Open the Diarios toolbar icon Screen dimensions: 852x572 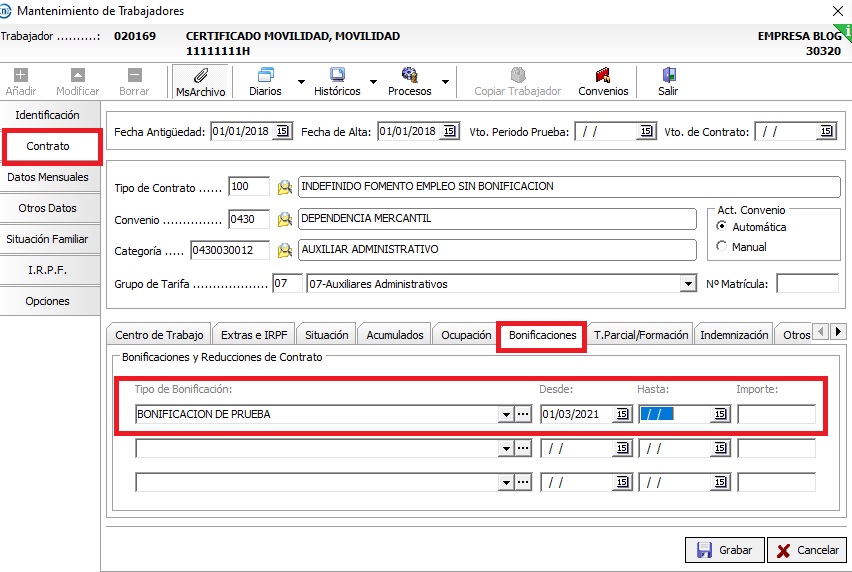266,74
